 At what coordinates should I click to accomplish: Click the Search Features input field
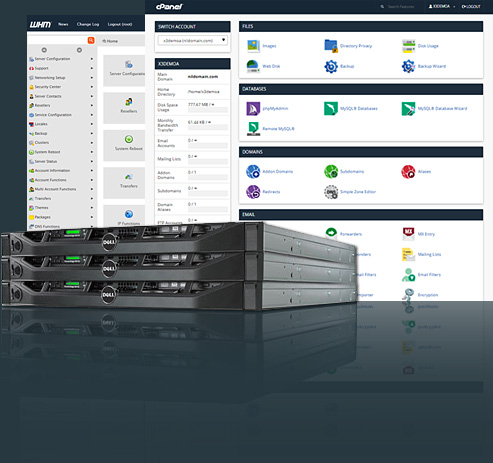401,6
